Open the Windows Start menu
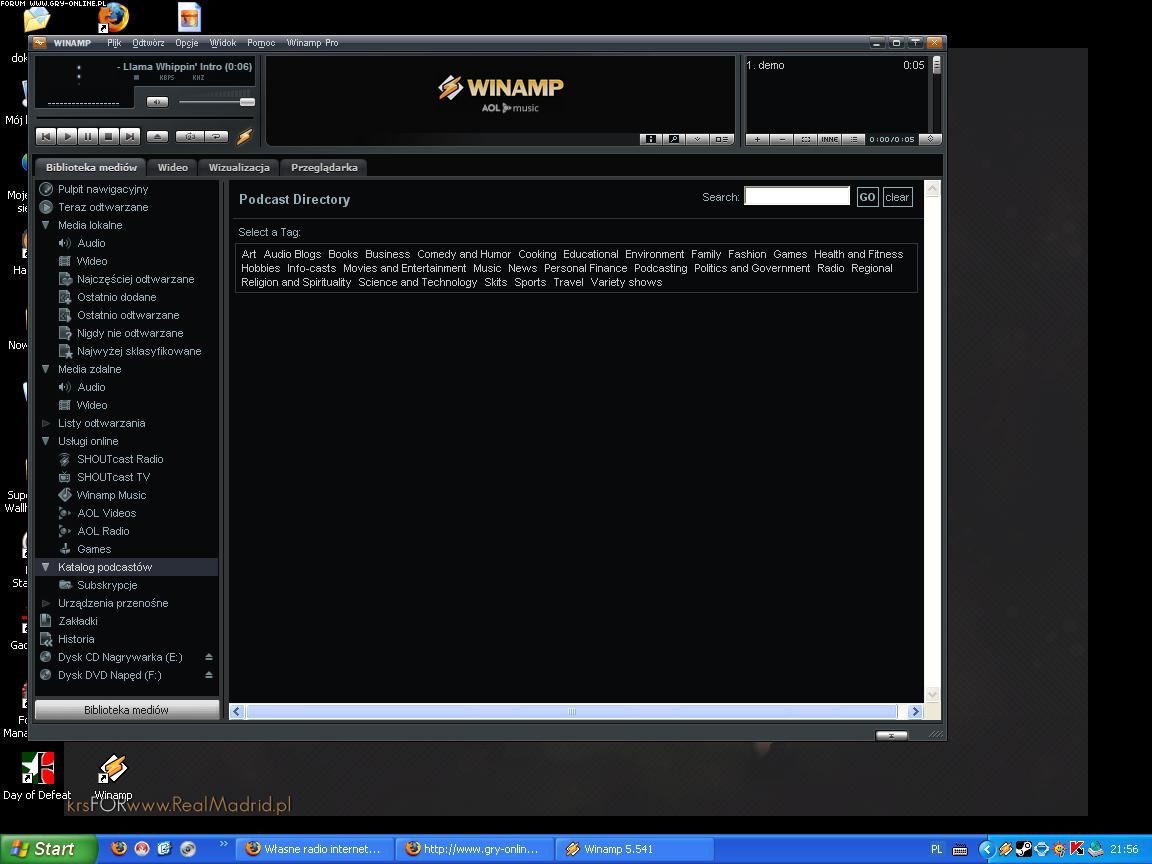1152x864 pixels. point(48,849)
